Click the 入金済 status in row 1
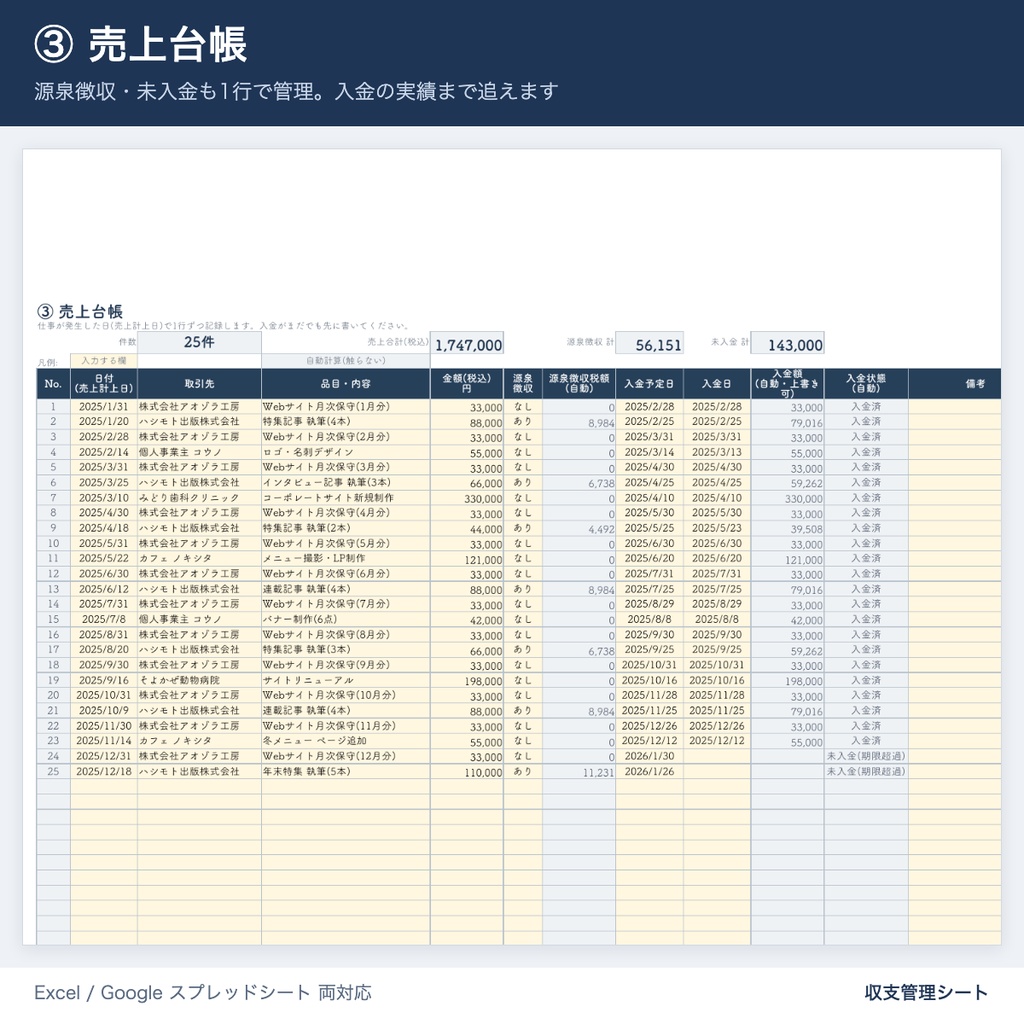 pos(866,407)
